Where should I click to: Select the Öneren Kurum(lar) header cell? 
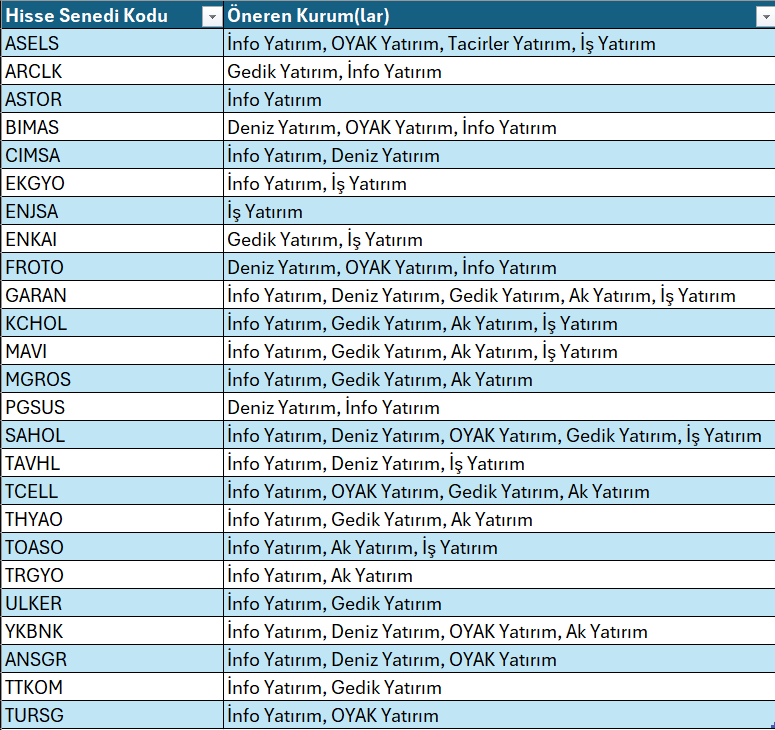click(x=499, y=14)
